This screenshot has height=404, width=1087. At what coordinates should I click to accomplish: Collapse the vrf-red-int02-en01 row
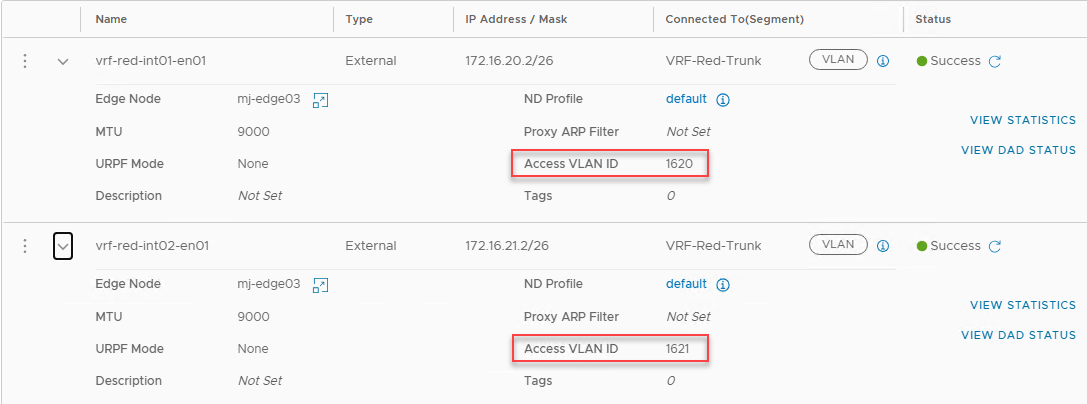pyautogui.click(x=63, y=246)
